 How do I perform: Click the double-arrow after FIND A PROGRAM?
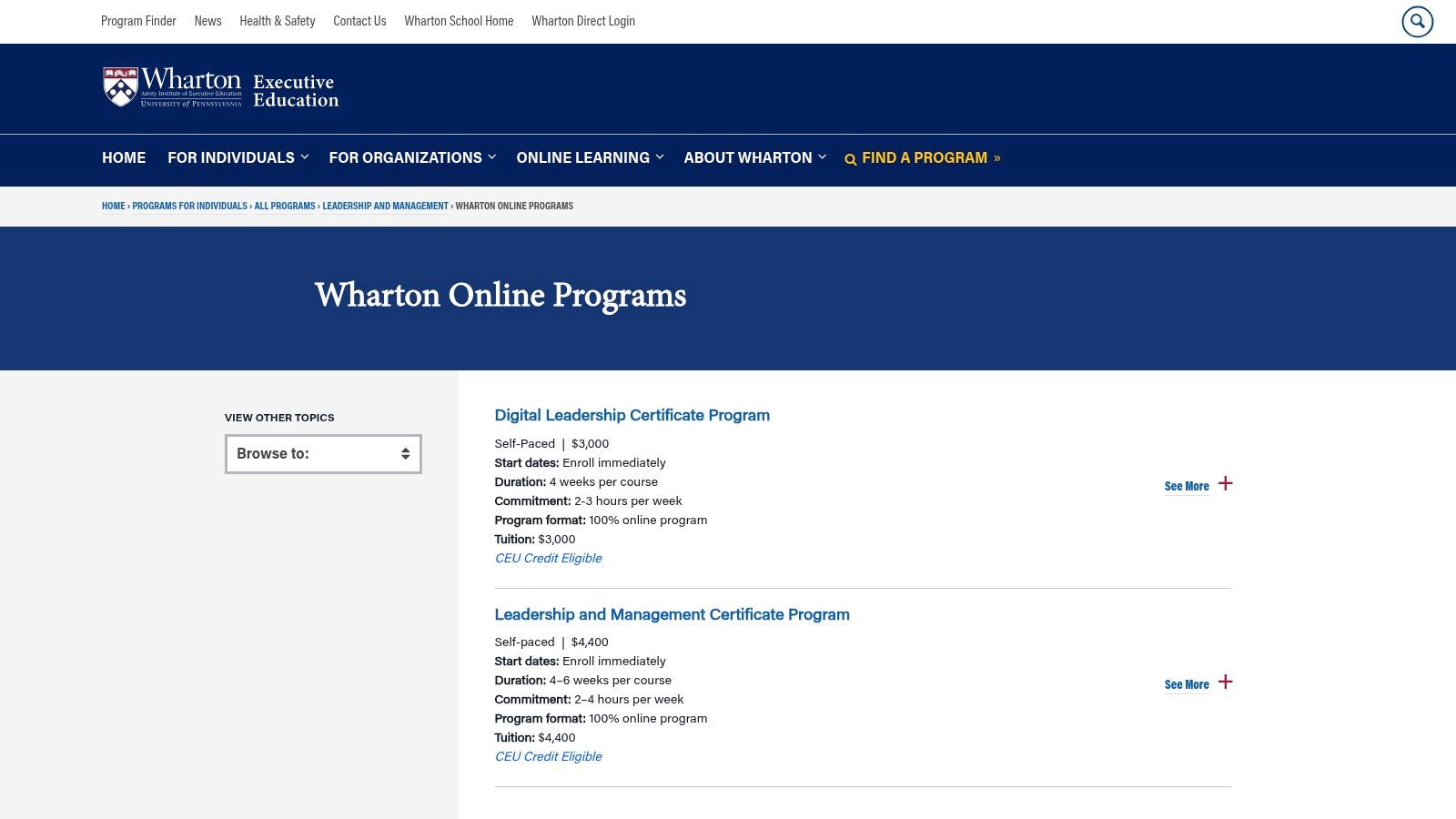click(x=997, y=157)
